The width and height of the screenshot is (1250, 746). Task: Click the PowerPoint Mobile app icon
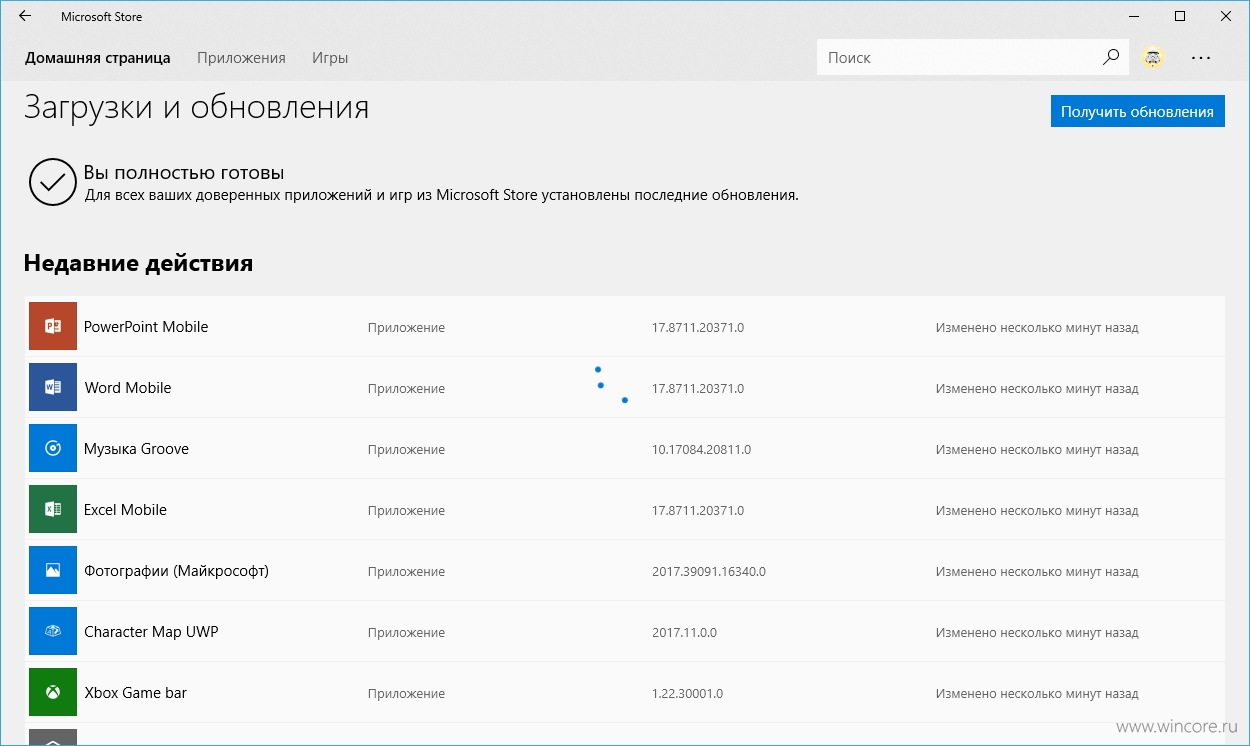click(x=53, y=326)
